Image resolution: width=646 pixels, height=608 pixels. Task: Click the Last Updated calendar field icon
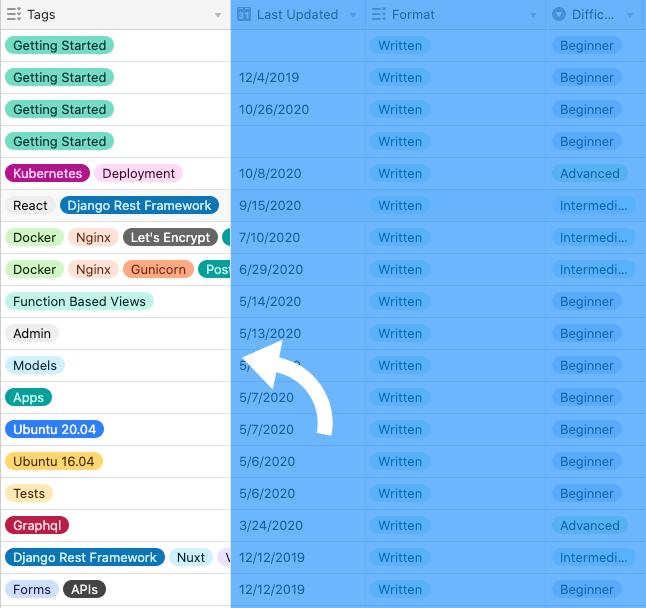point(243,15)
